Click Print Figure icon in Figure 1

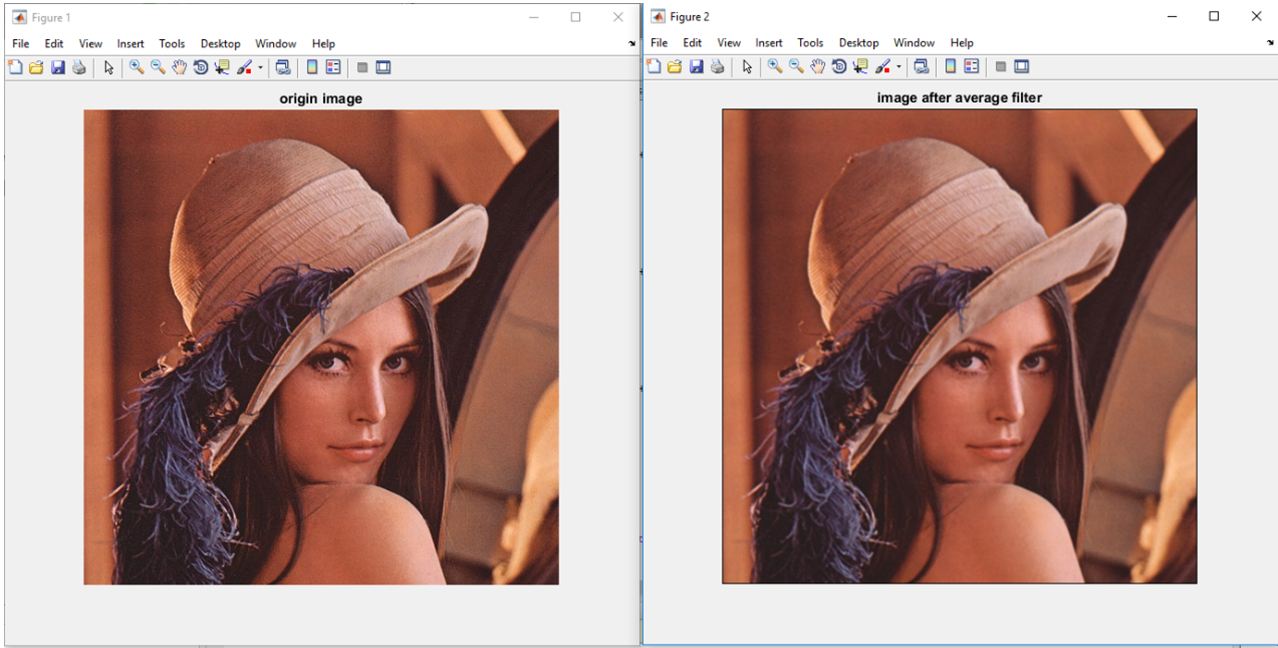[78, 68]
